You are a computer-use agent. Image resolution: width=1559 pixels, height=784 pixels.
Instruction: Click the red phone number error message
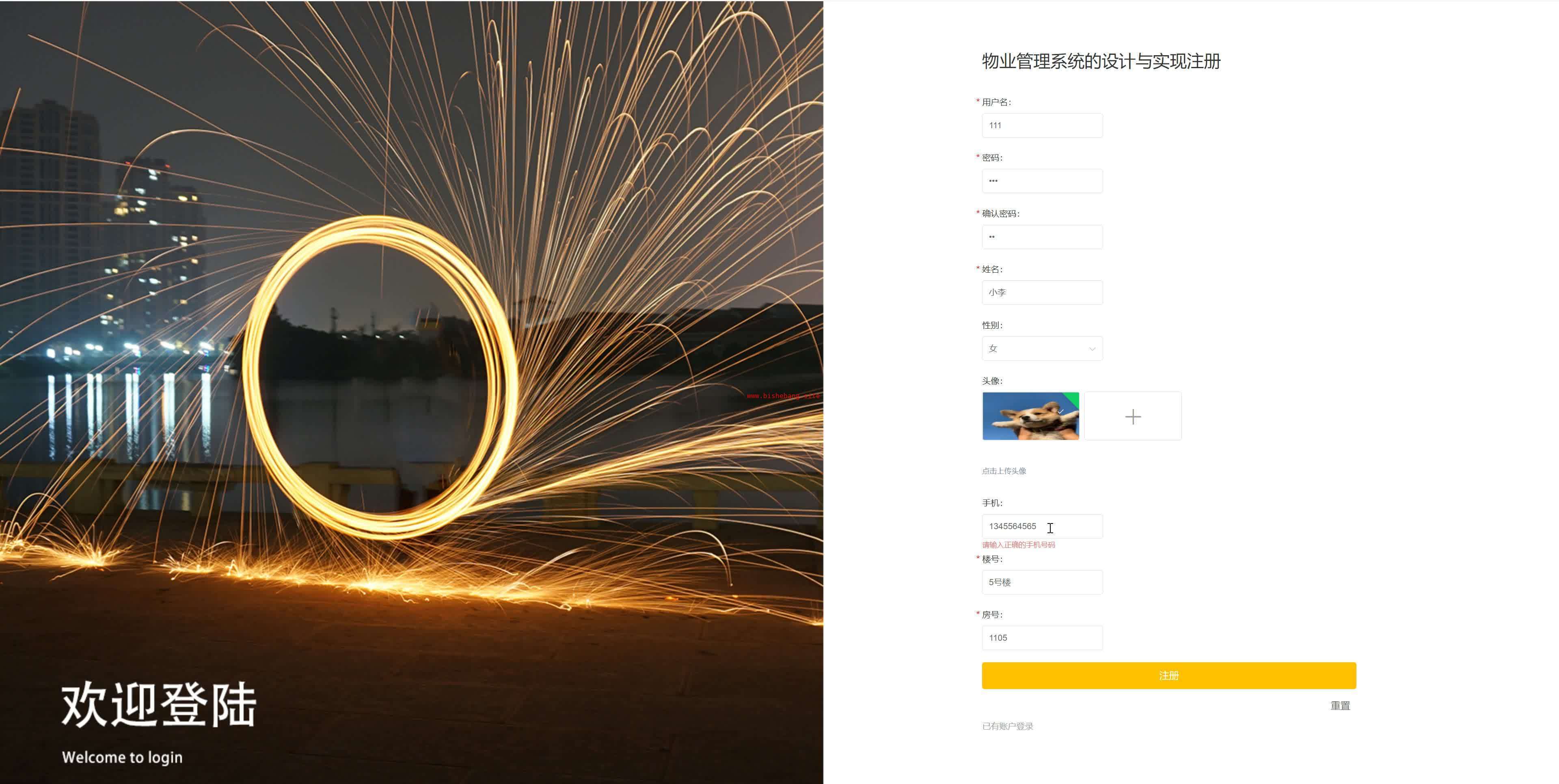[1018, 545]
